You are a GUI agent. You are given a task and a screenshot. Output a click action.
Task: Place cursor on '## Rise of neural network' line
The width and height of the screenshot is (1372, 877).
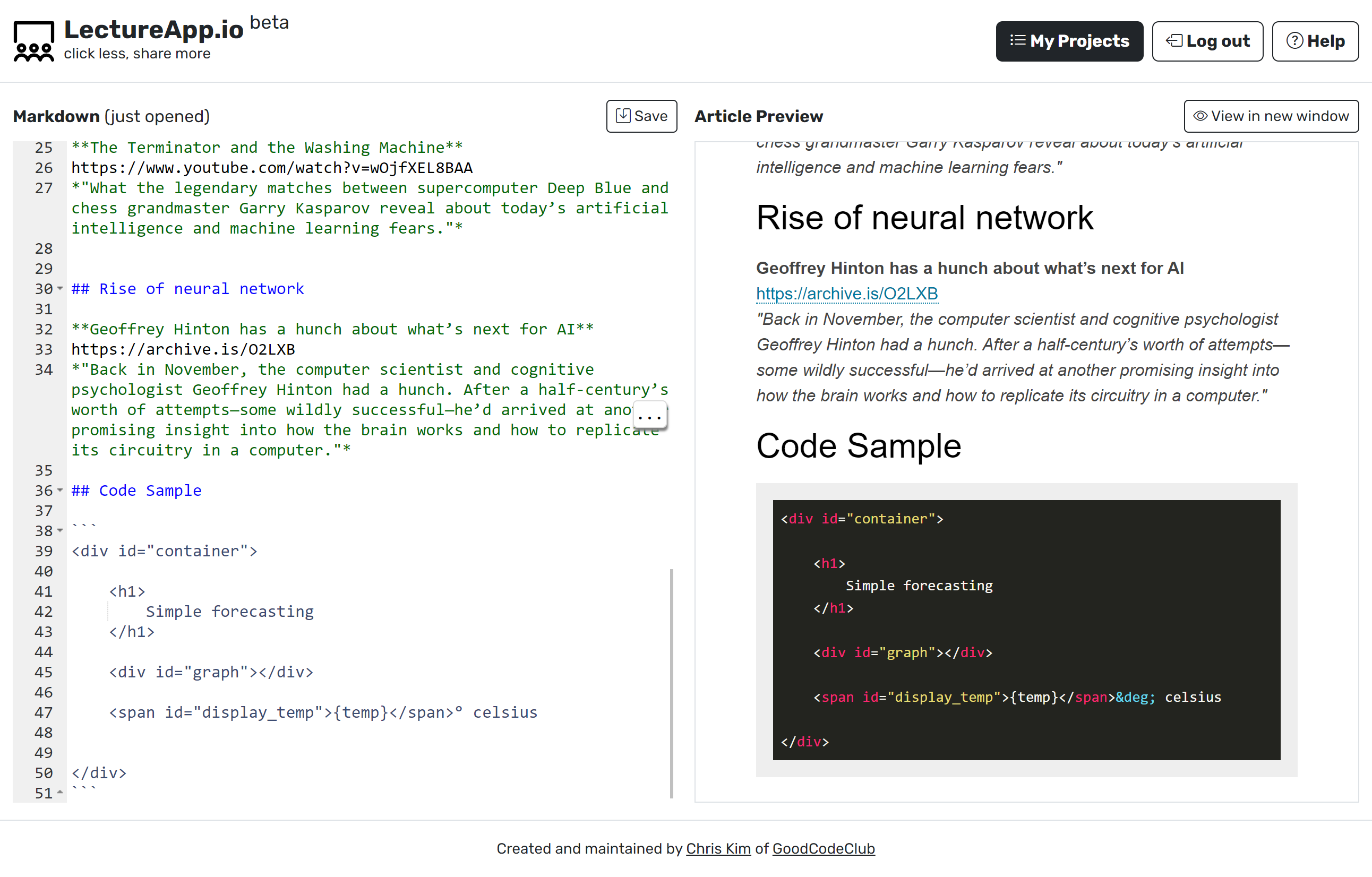click(x=187, y=289)
